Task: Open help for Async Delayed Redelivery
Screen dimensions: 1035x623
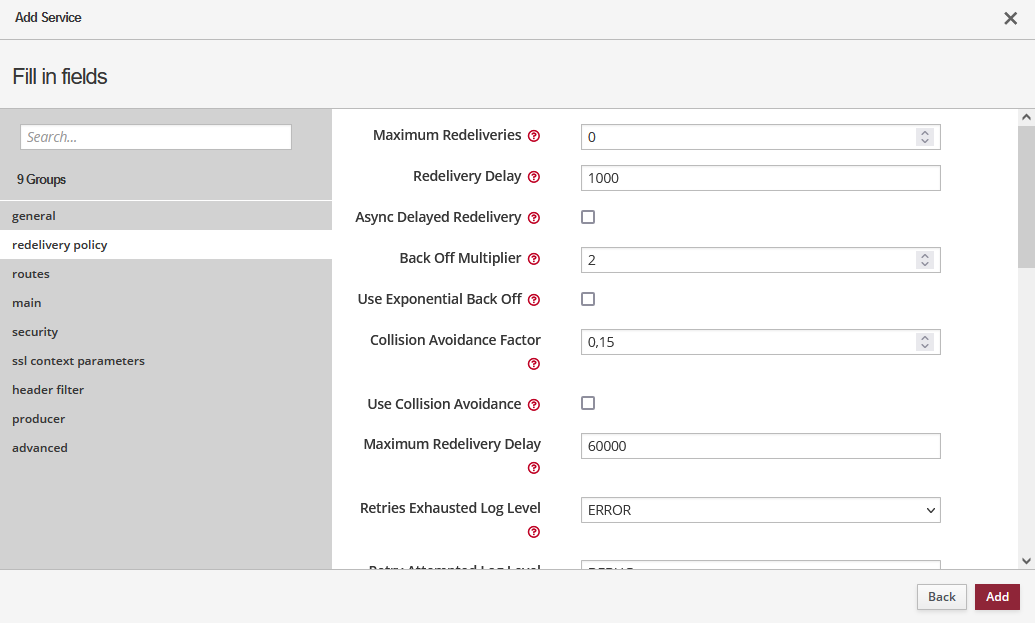Action: coord(534,218)
